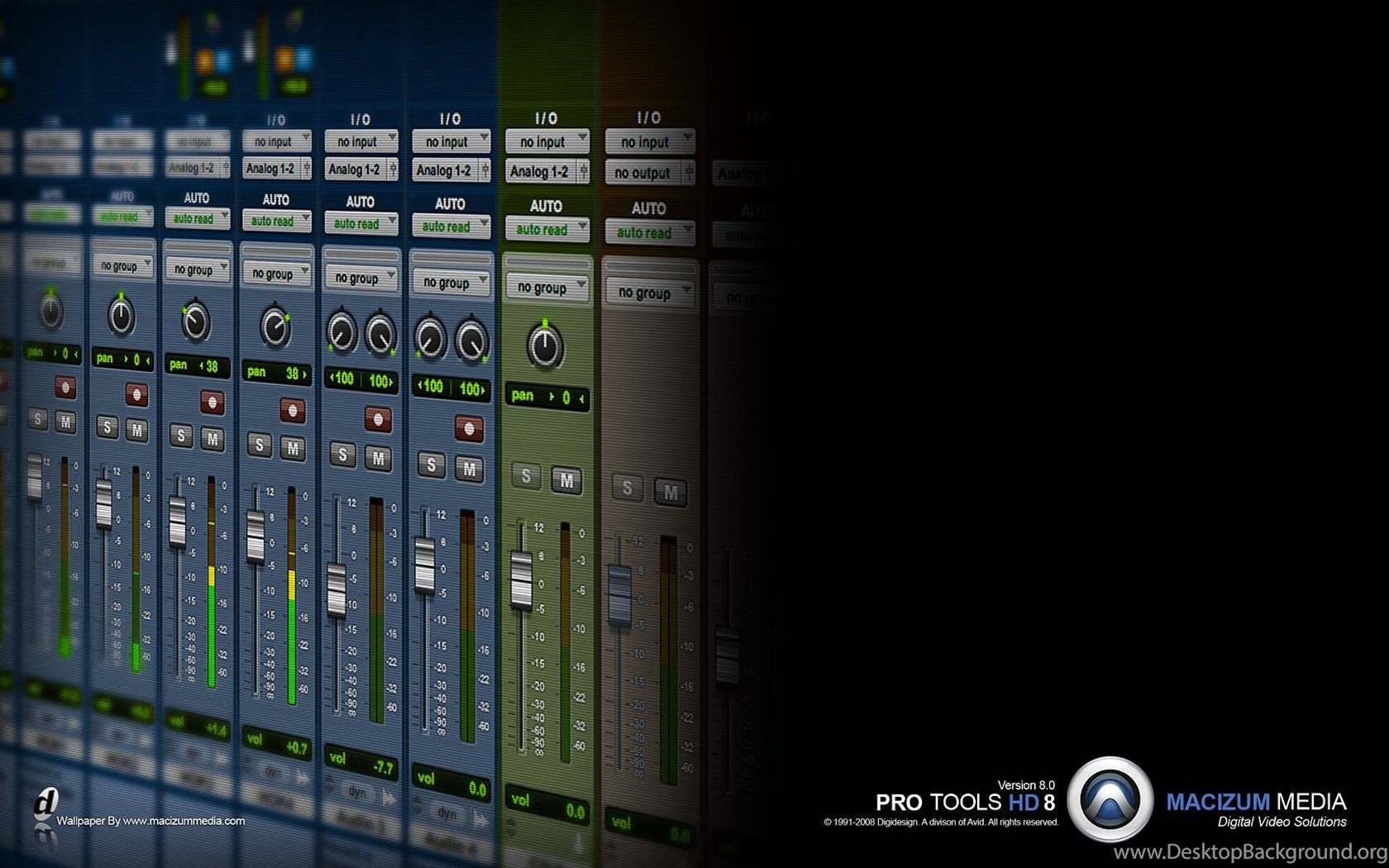This screenshot has height=868, width=1389.
Task: Mute the green channel
Action: coord(566,480)
